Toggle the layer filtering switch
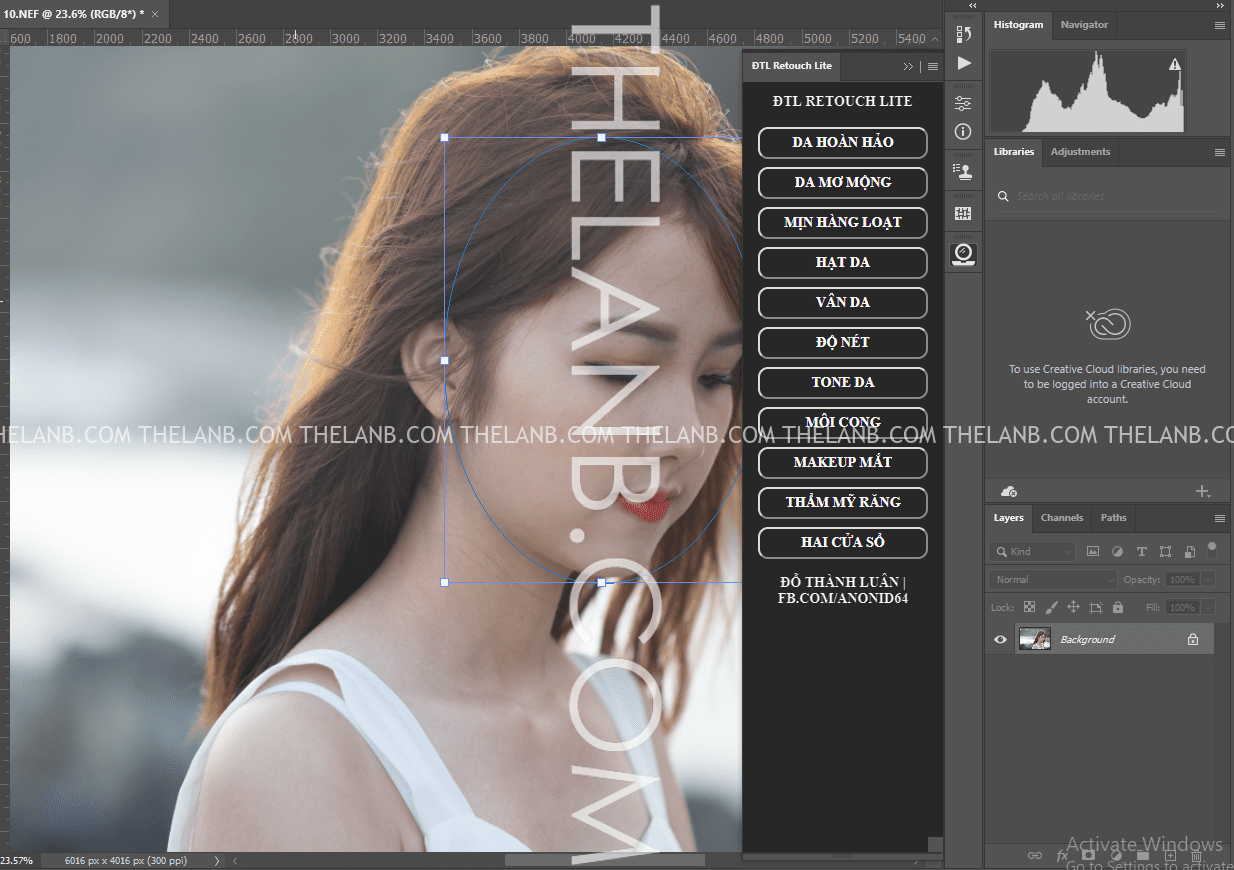Screen dimensions: 1234x870 [x=1212, y=549]
